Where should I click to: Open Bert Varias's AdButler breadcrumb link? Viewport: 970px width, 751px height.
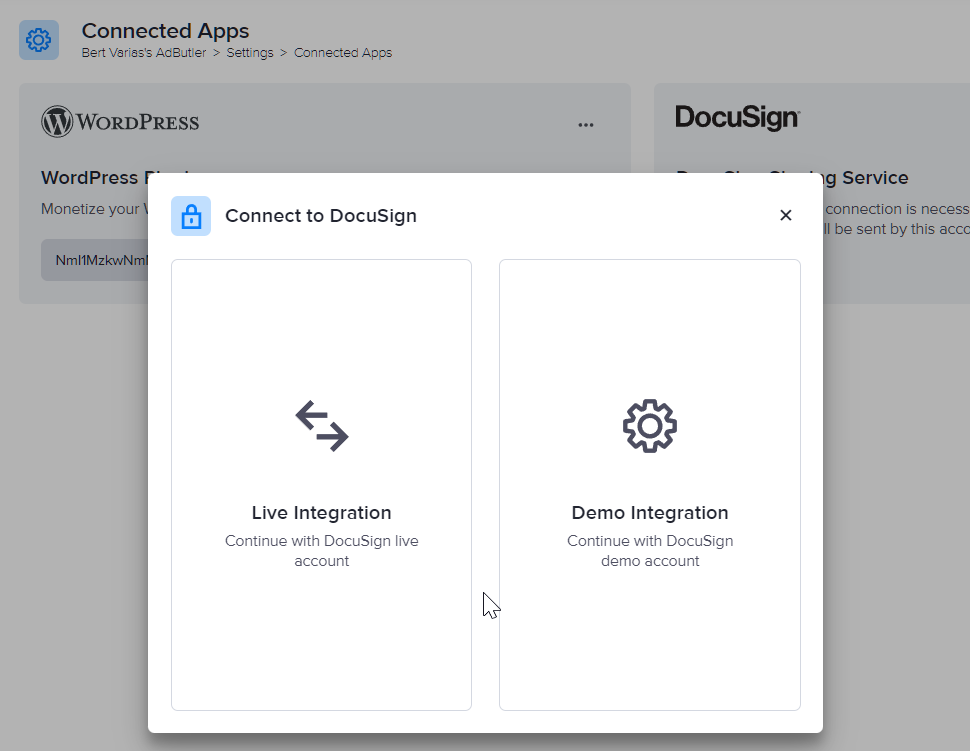tap(144, 53)
